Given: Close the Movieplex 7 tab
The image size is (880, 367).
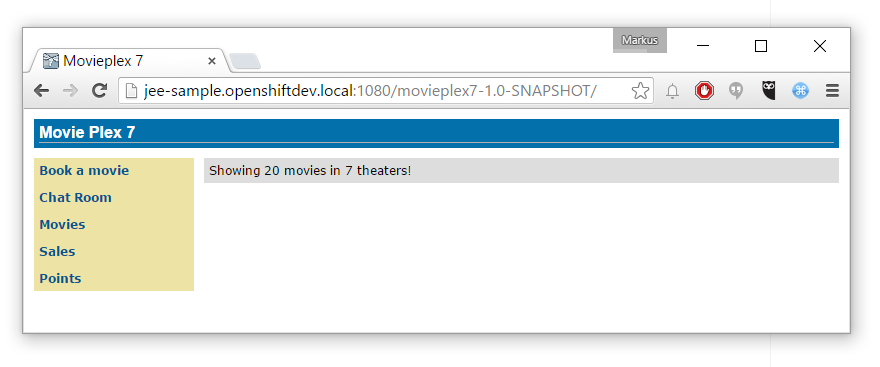Looking at the screenshot, I should point(212,61).
